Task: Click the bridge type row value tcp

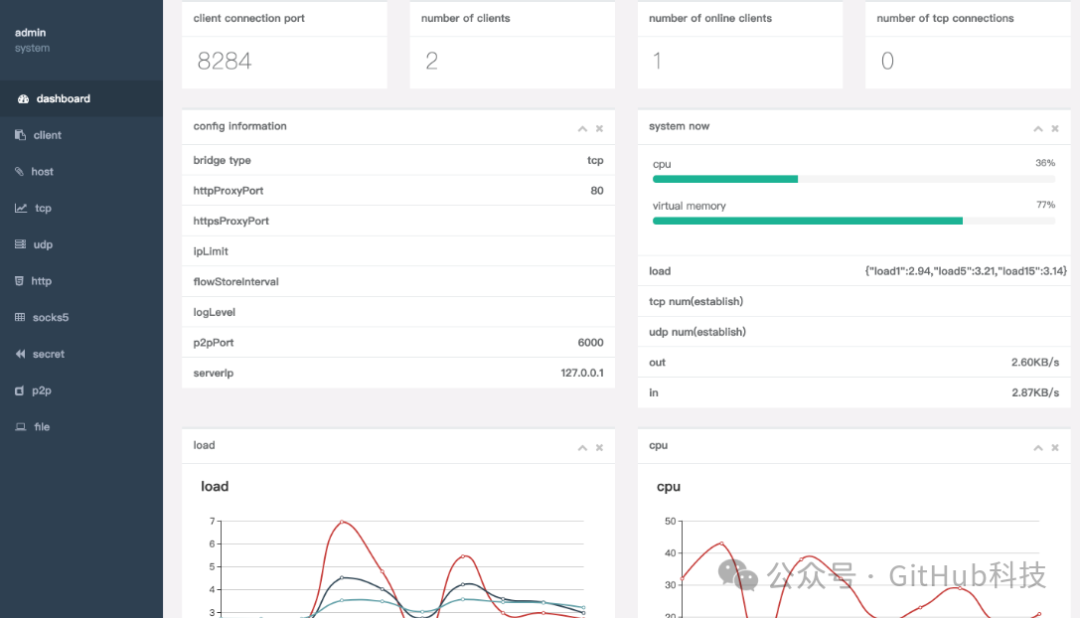Action: point(595,161)
